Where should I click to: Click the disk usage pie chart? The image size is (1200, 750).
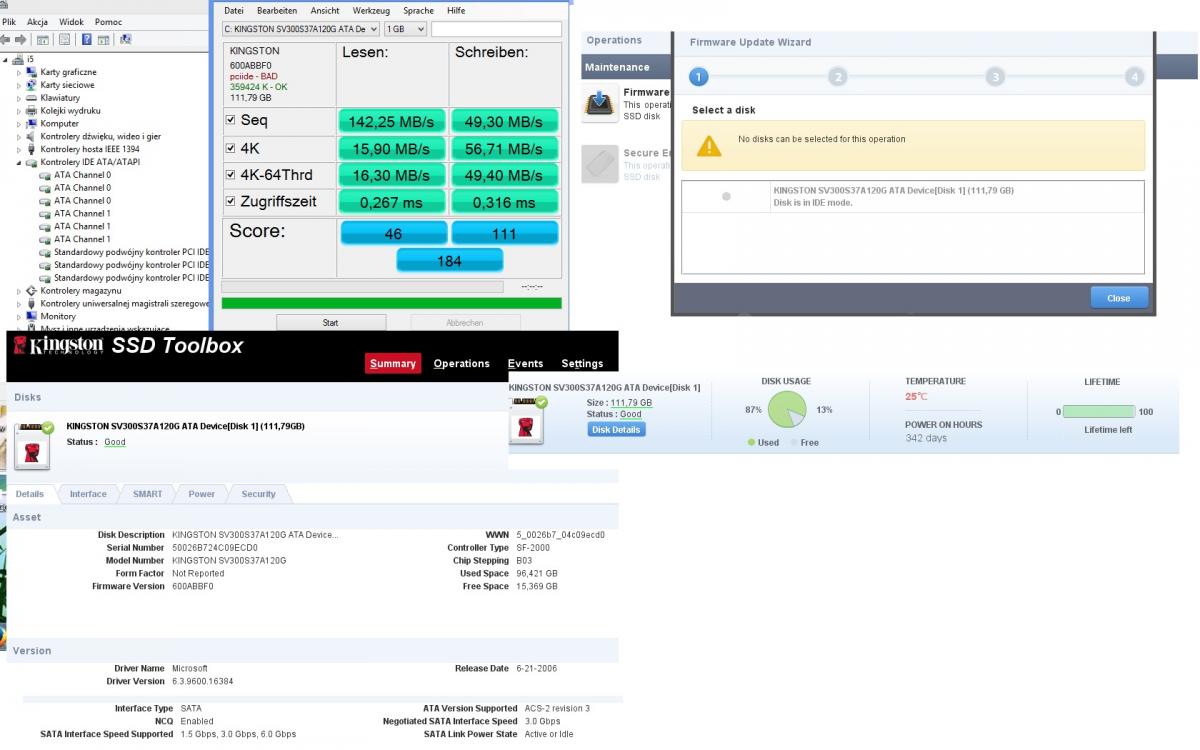786,411
